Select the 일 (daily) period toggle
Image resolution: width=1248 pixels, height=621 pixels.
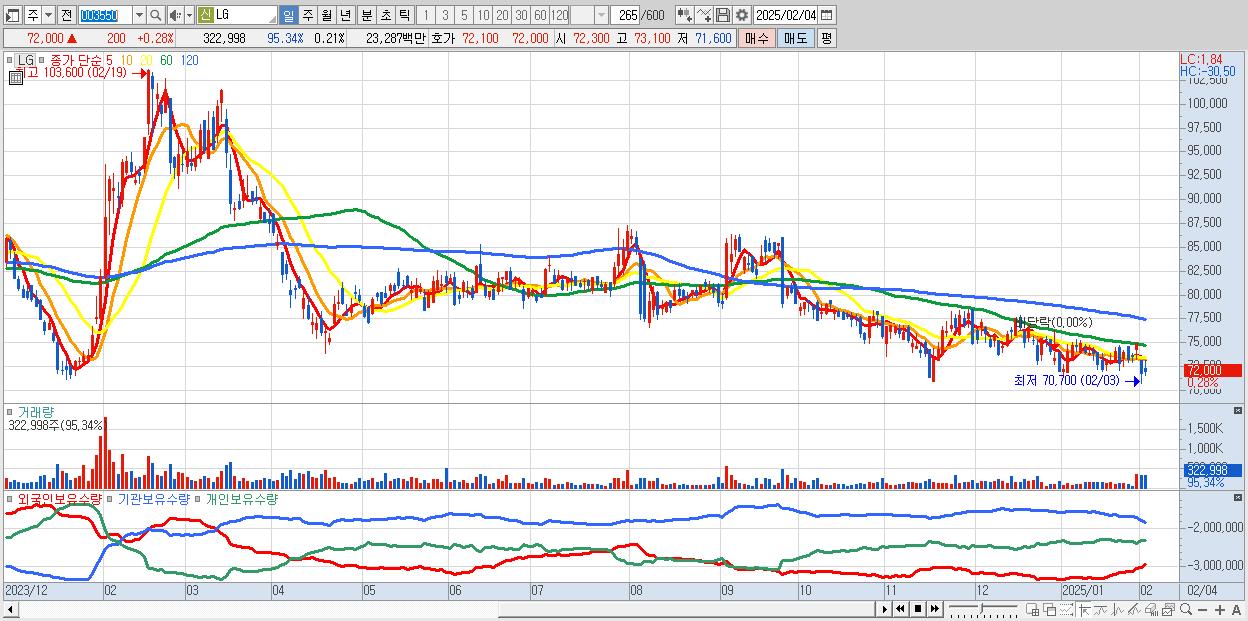288,15
